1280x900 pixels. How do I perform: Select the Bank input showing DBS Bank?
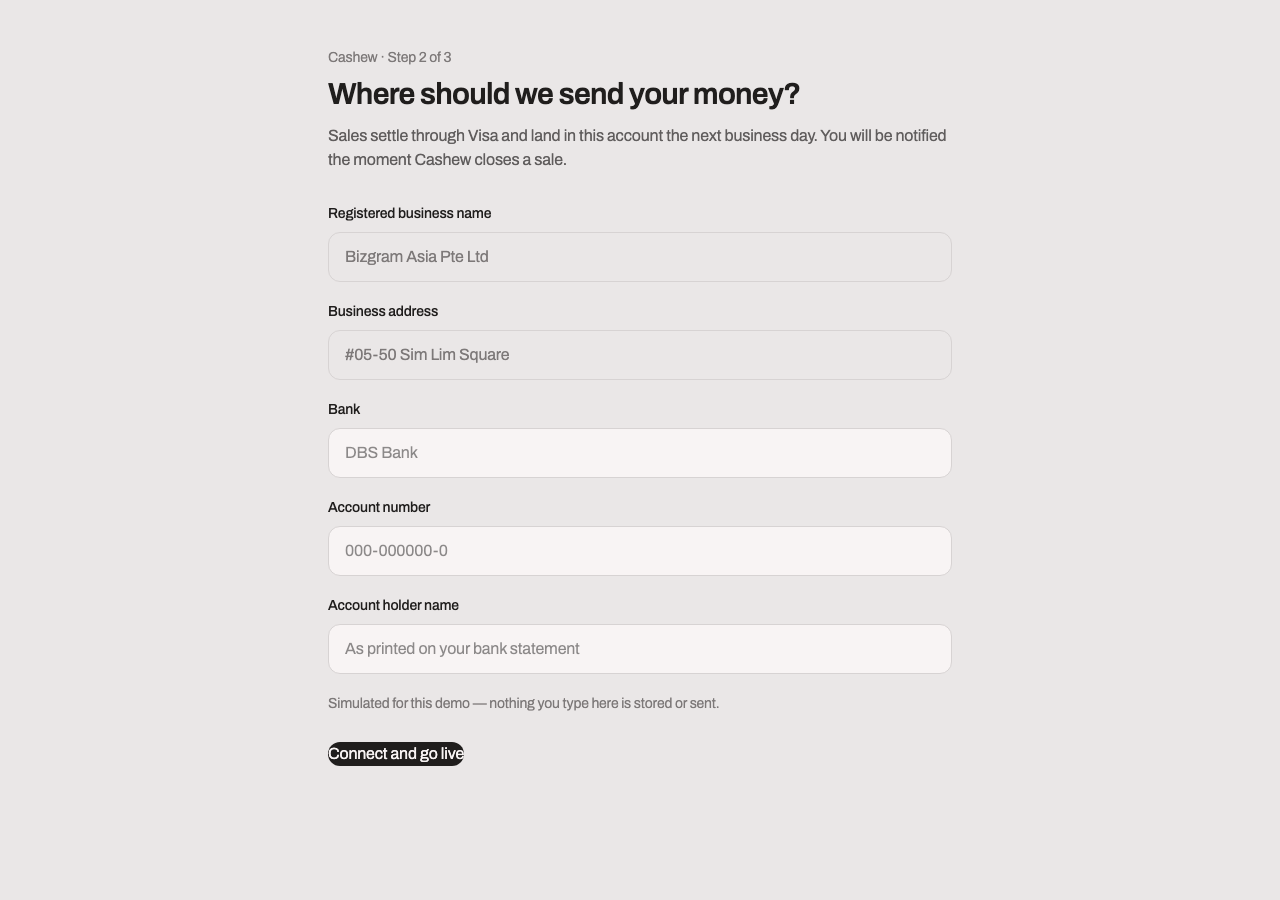point(640,453)
